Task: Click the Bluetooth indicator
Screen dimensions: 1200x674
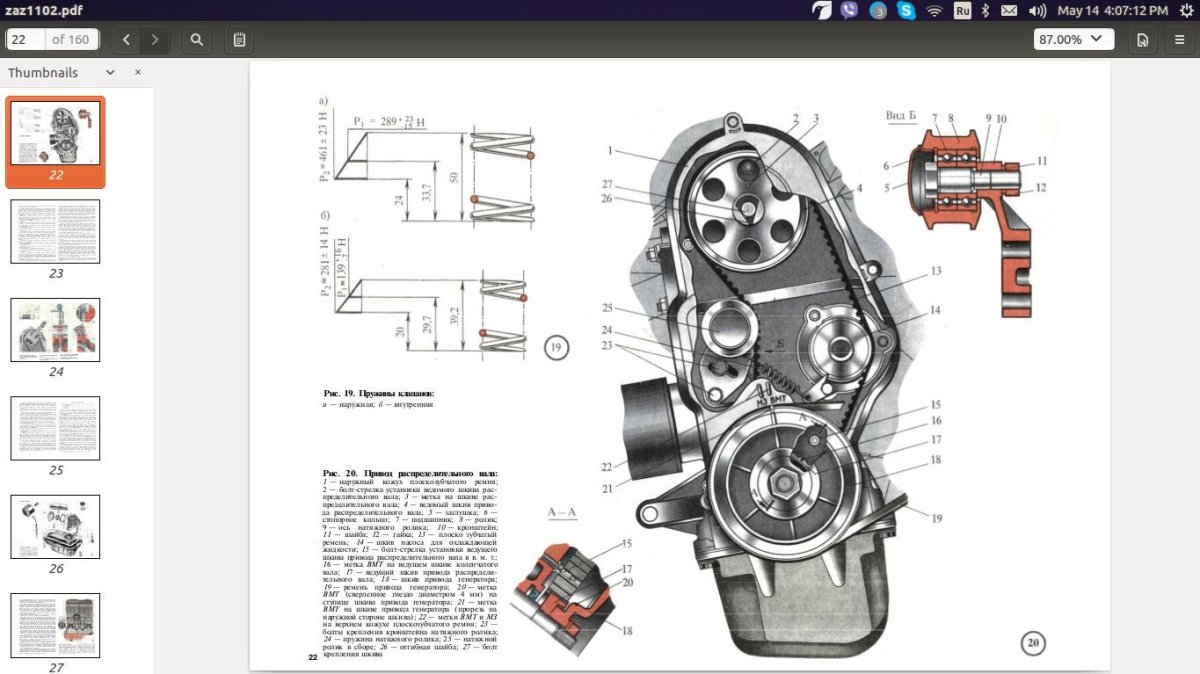Action: (x=984, y=11)
